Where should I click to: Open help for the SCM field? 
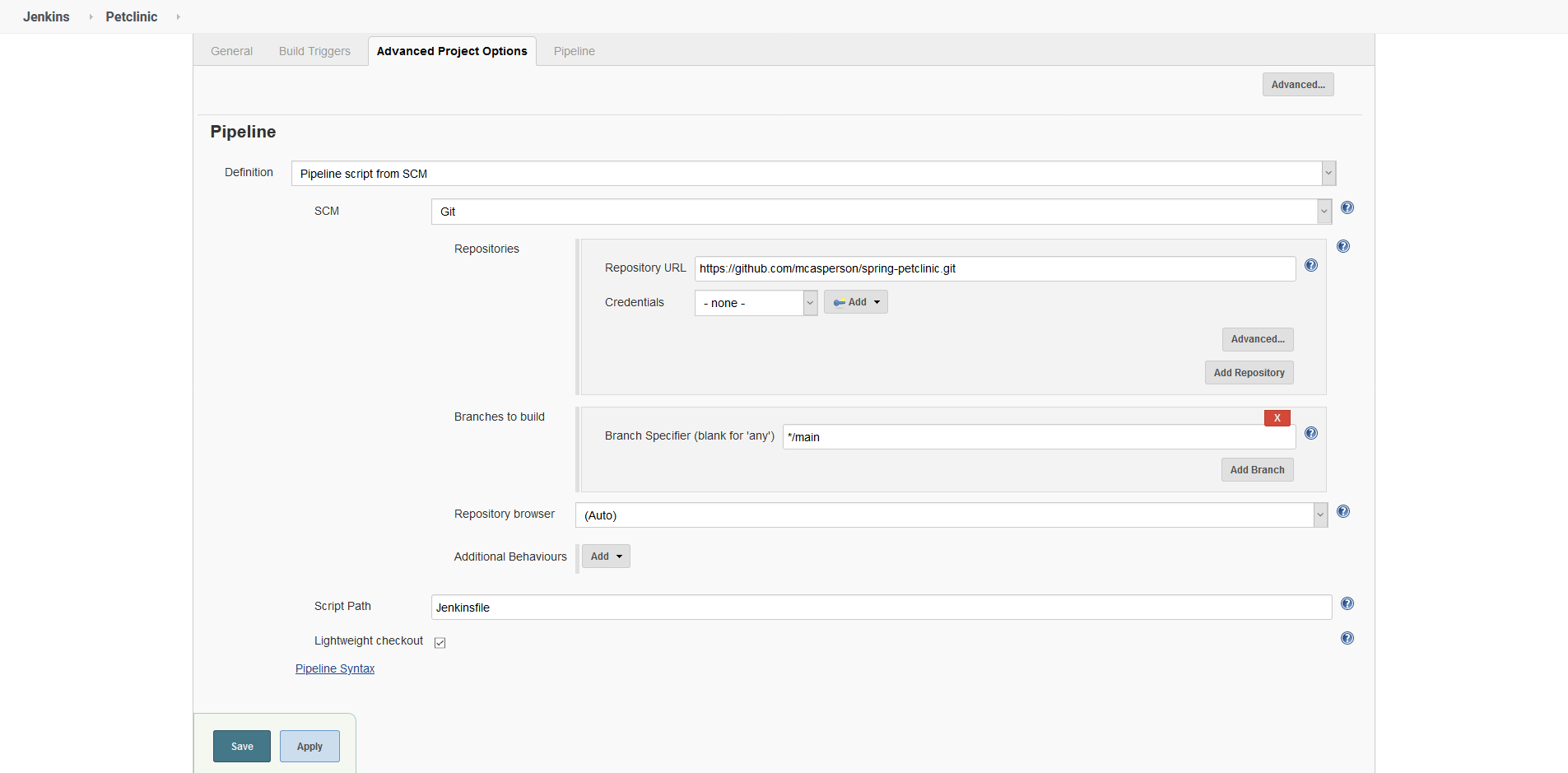point(1347,208)
